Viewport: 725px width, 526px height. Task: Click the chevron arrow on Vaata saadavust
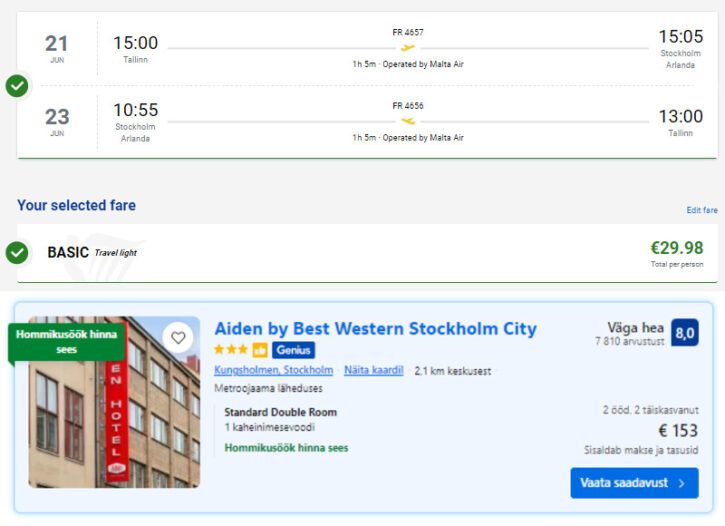click(682, 483)
